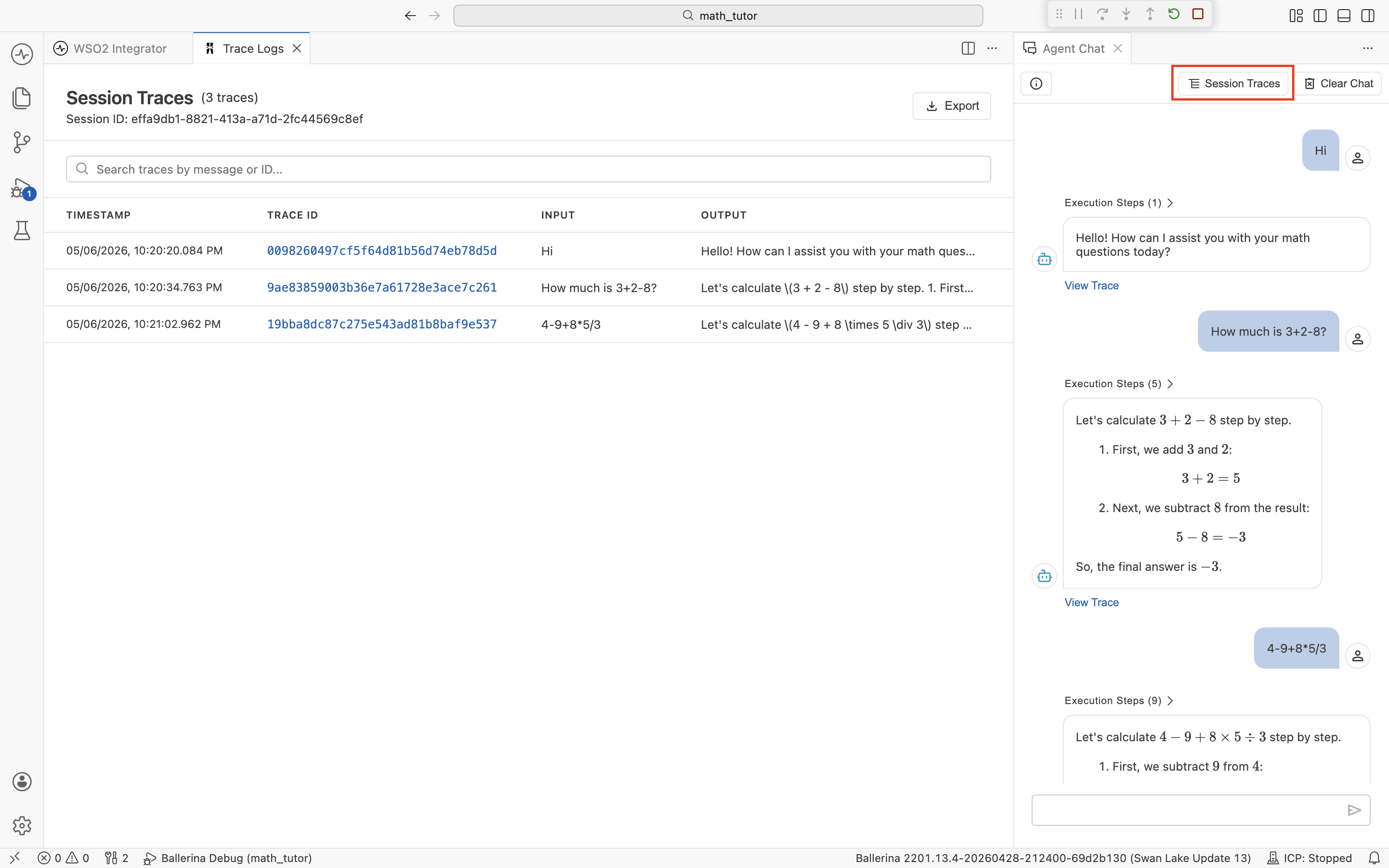This screenshot has height=868, width=1389.
Task: Click the chat info icon
Action: coord(1036,84)
